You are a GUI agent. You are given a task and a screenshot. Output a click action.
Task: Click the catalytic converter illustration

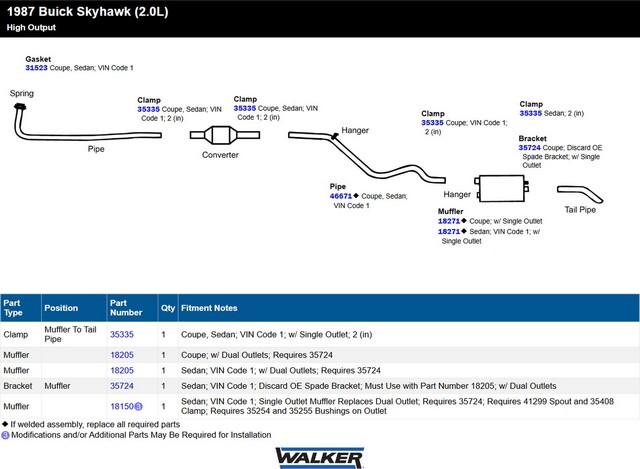[220, 135]
